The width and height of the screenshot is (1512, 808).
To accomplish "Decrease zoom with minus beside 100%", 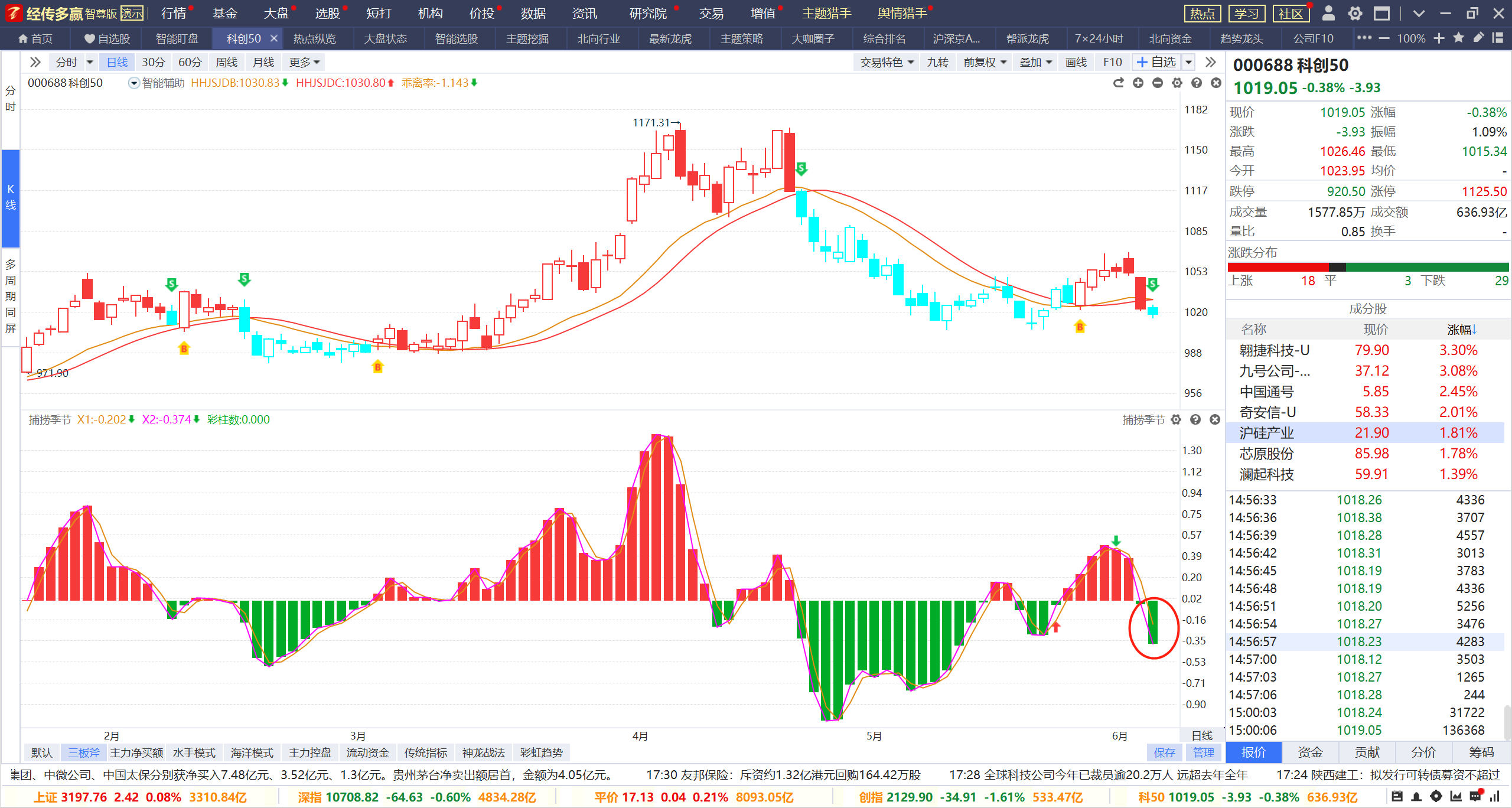I will pos(1384,38).
